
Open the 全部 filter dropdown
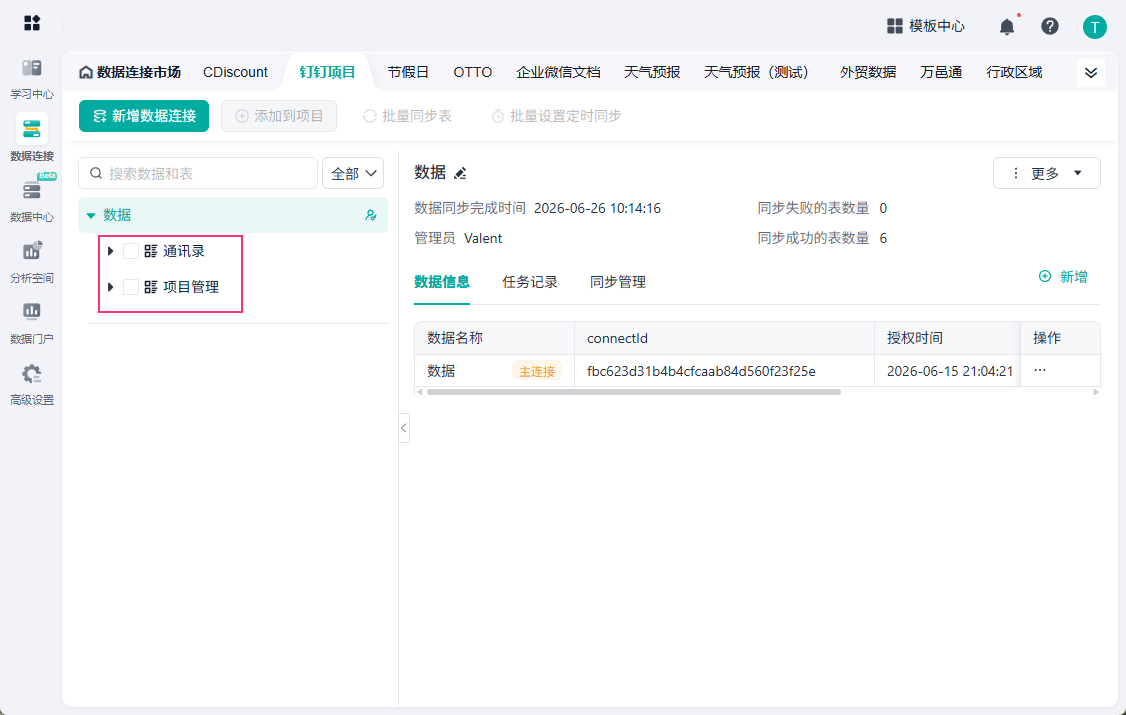(x=353, y=174)
